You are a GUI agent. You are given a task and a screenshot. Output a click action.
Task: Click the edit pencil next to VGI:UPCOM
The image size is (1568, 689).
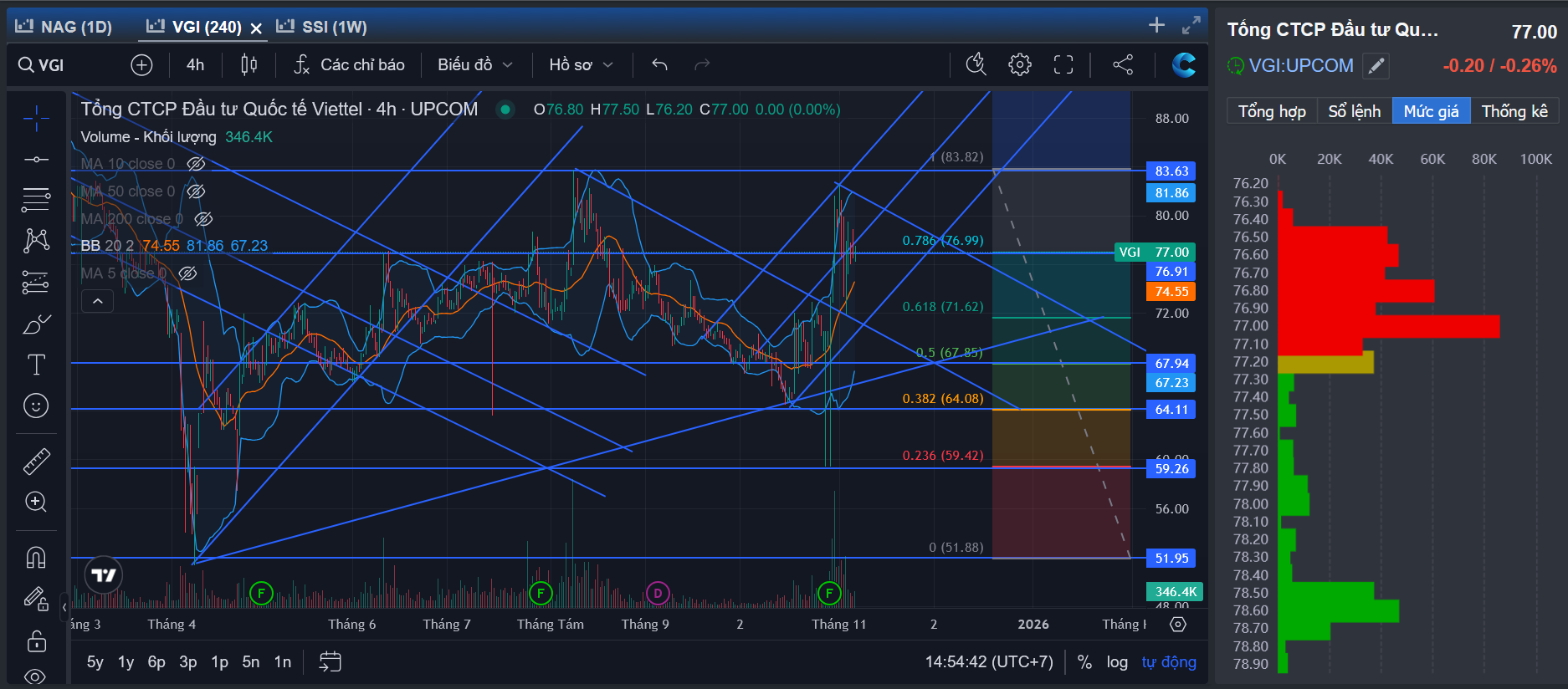click(1376, 65)
